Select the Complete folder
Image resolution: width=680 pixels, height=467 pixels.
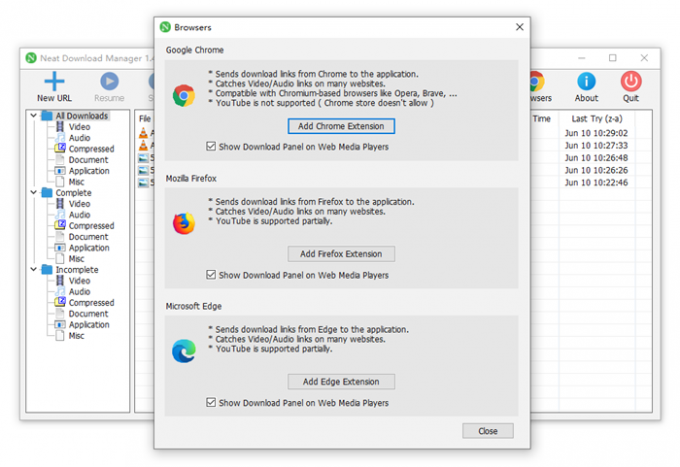pyautogui.click(x=73, y=193)
